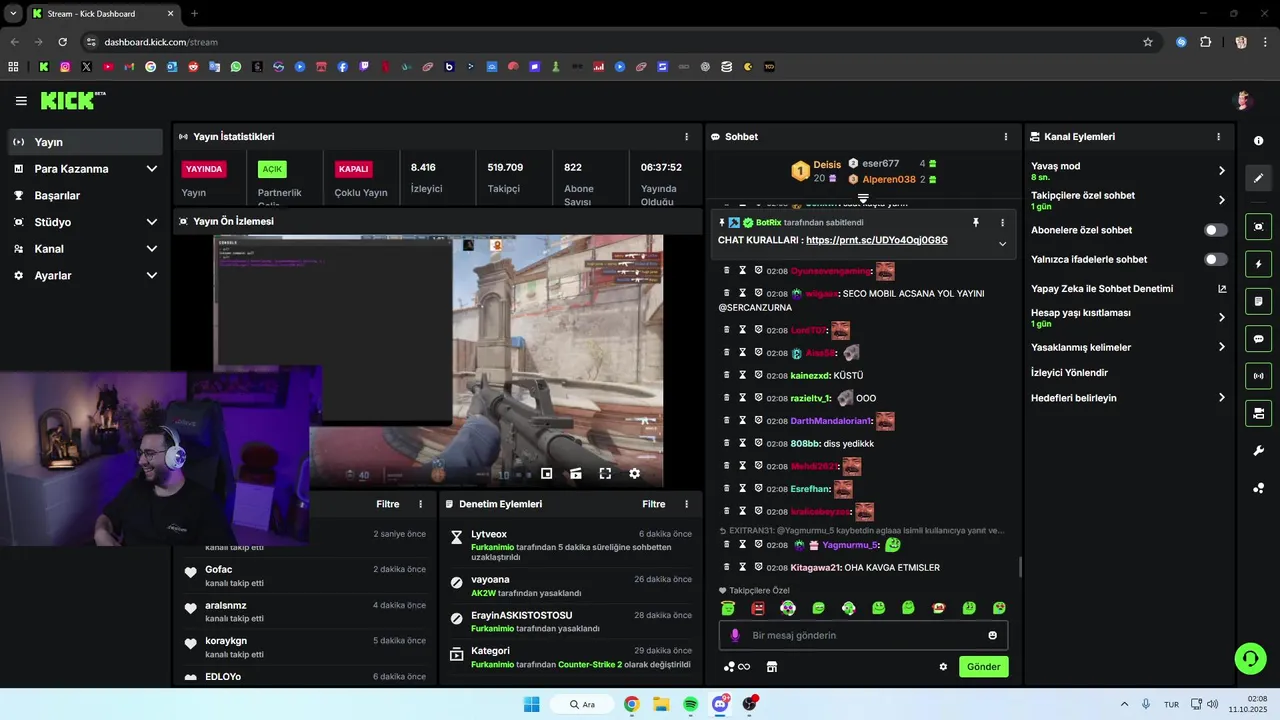Open Discord from the Windows taskbar
Viewport: 1280px width, 720px height.
pyautogui.click(x=720, y=704)
